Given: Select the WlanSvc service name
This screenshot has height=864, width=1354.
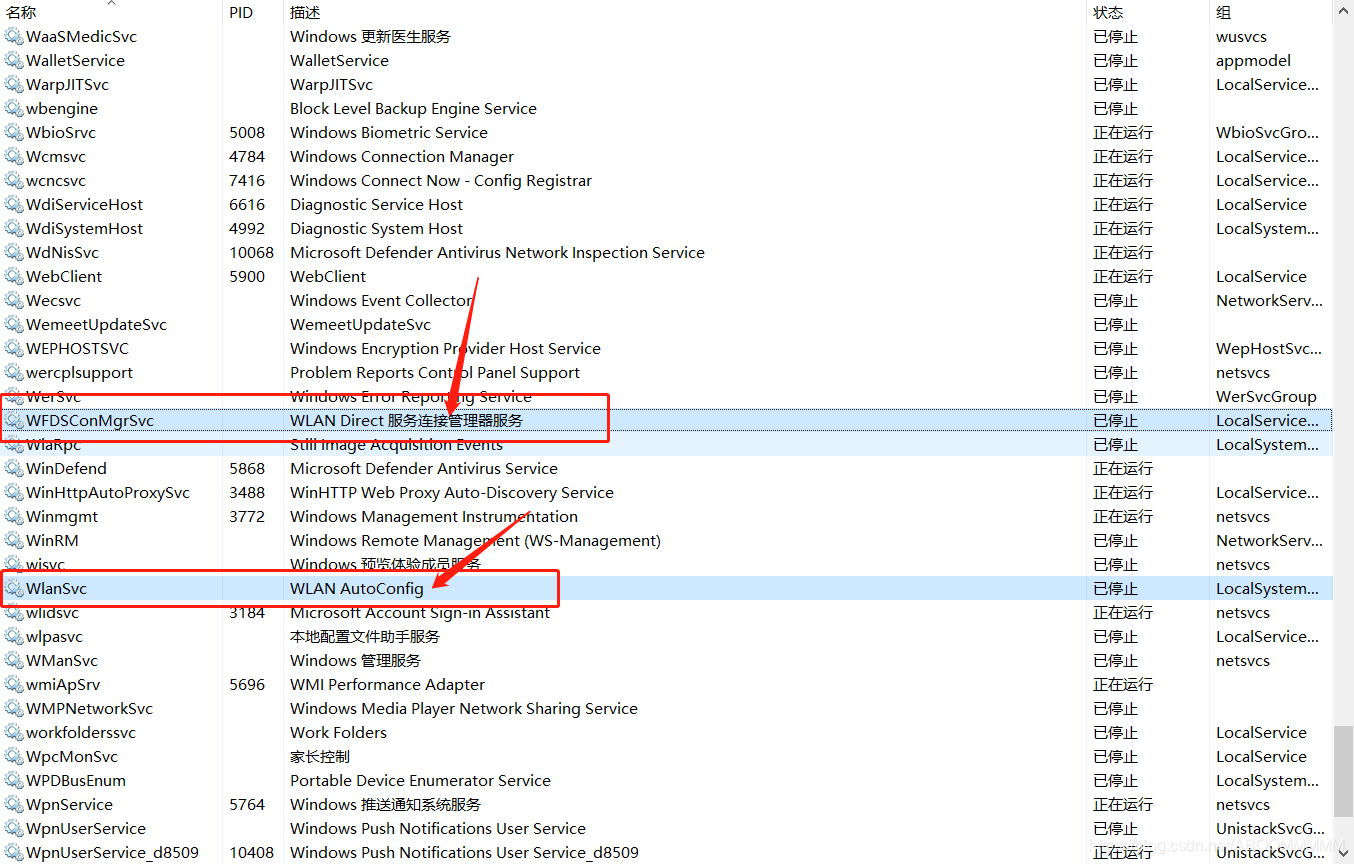Looking at the screenshot, I should 56,588.
